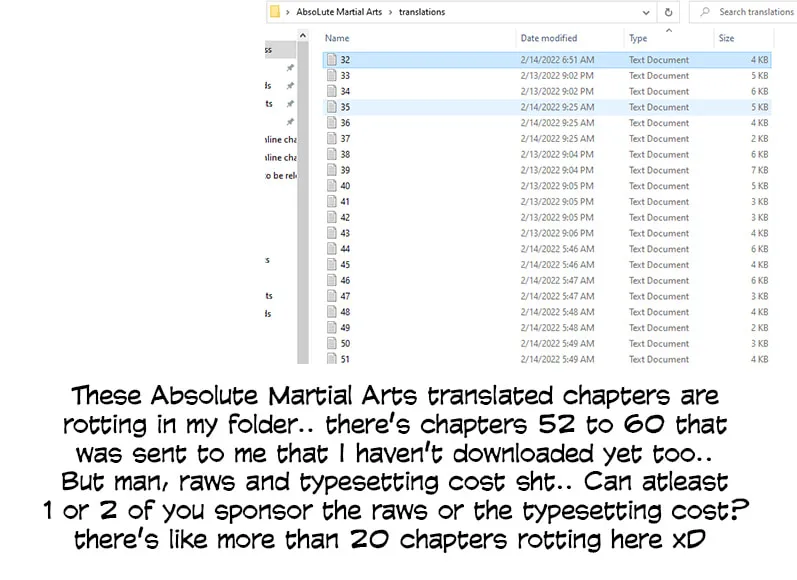The width and height of the screenshot is (797, 580).
Task: Select the file icon for document 35
Action: (x=332, y=107)
